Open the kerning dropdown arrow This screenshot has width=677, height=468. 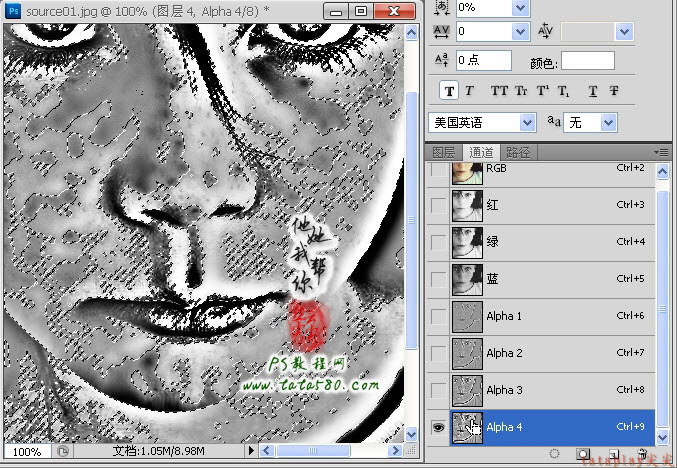coord(624,32)
